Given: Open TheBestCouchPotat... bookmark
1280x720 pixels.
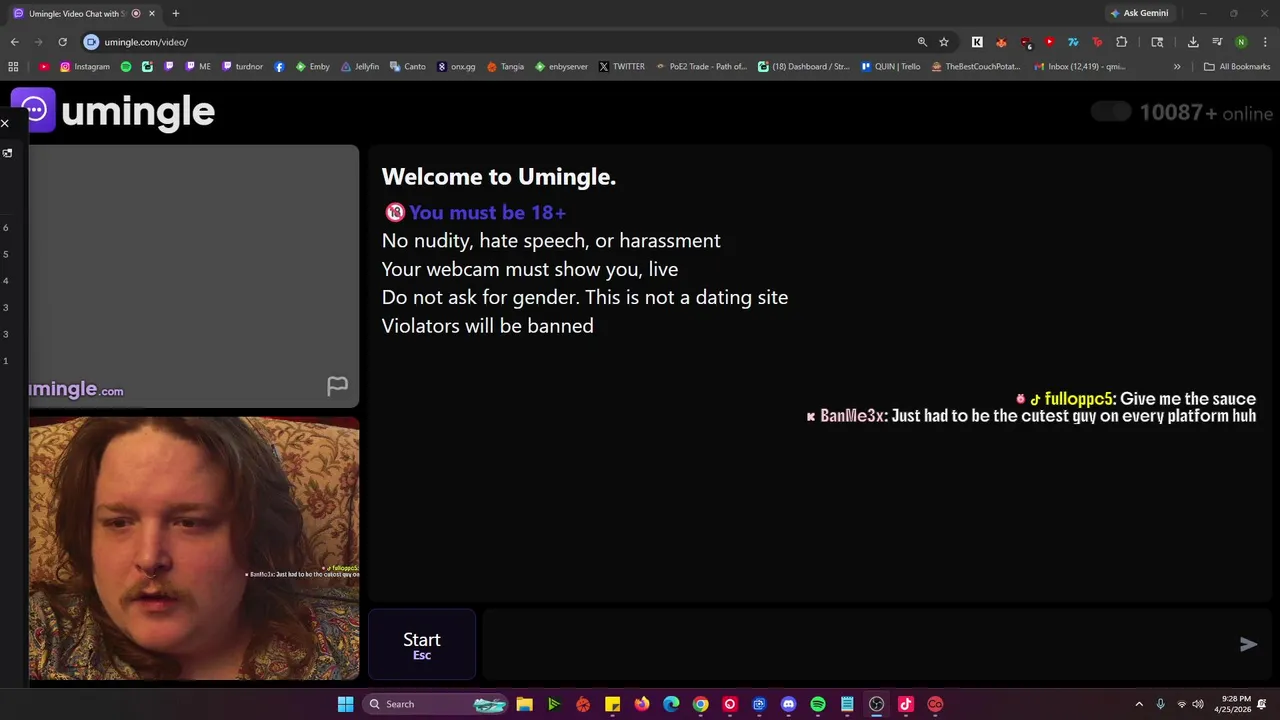Looking at the screenshot, I should pyautogui.click(x=975, y=67).
